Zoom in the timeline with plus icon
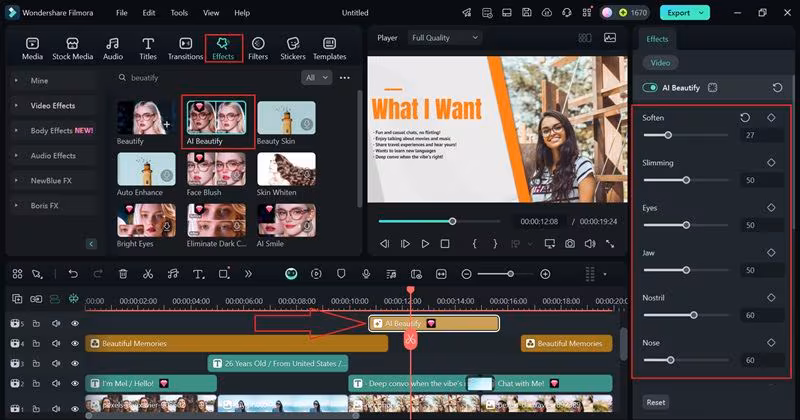The width and height of the screenshot is (800, 420). pos(545,274)
